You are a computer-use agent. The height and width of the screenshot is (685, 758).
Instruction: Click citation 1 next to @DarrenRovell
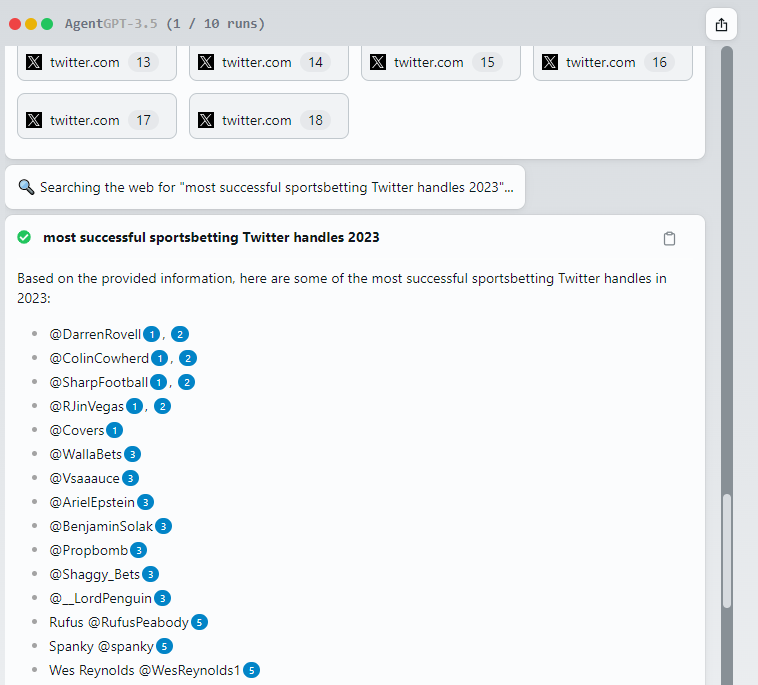point(151,334)
